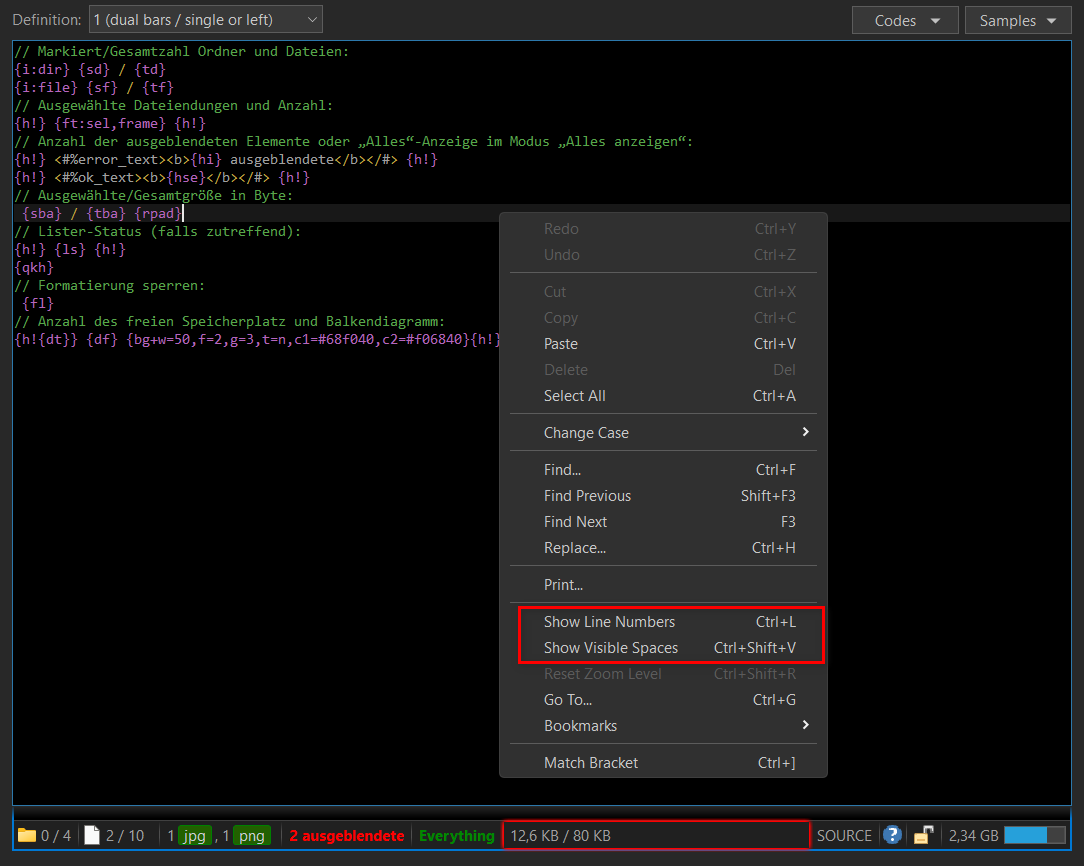
Task: Click the '12,6 KB / 80 KB' size field
Action: [x=655, y=836]
